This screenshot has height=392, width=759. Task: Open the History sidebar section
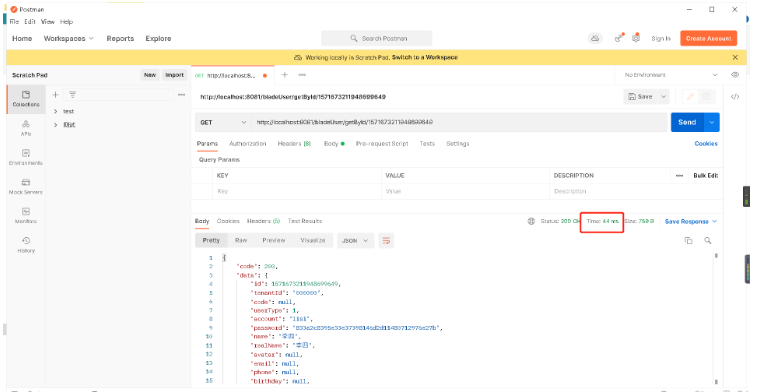26,245
